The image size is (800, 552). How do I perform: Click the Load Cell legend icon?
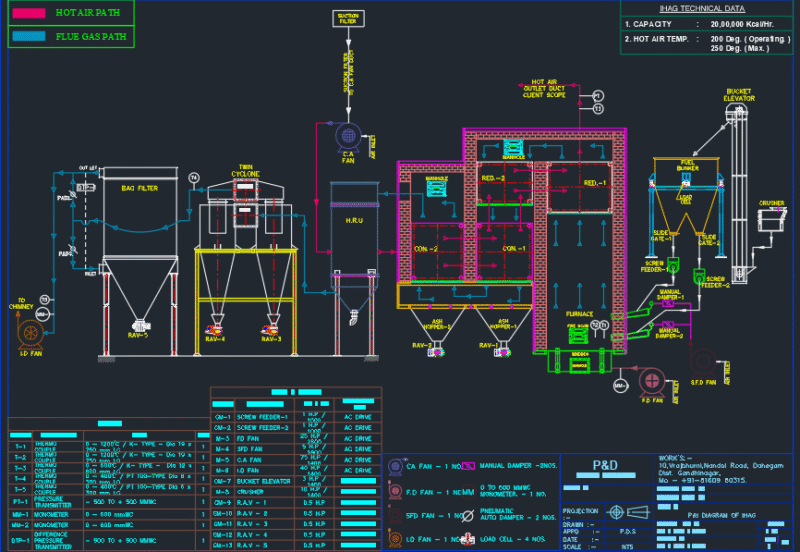coord(468,539)
